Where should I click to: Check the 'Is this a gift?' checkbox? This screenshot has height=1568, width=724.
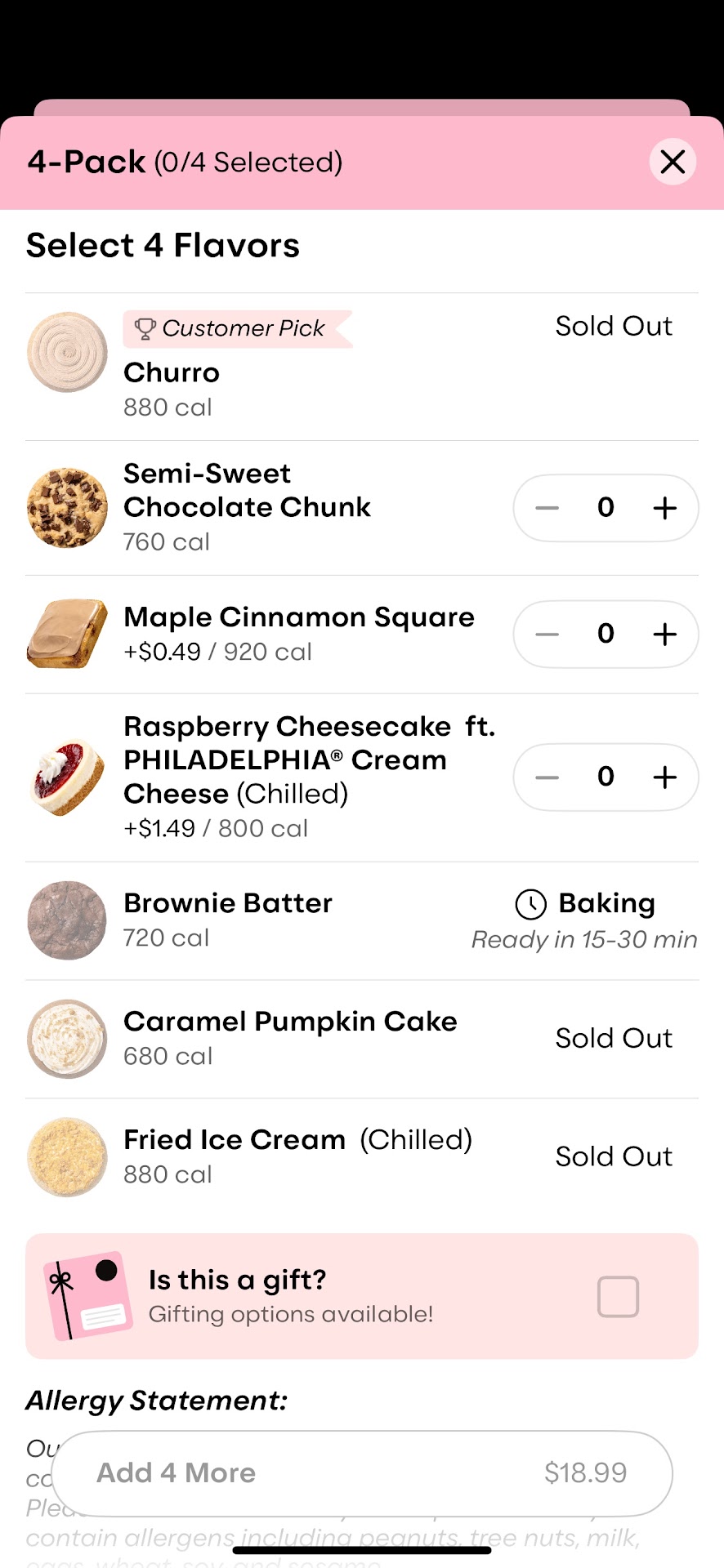[618, 1296]
